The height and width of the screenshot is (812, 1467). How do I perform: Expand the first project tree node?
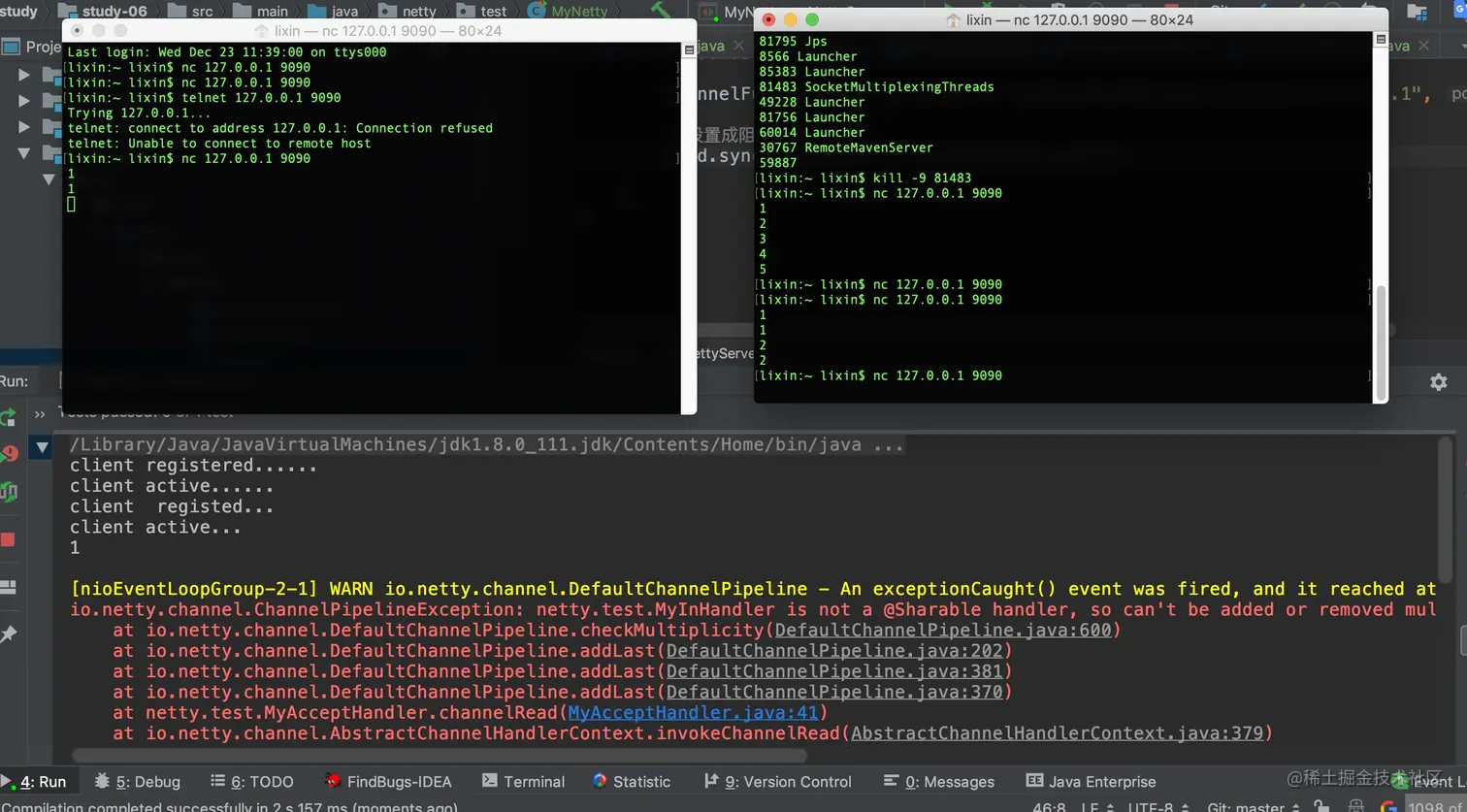coord(24,75)
